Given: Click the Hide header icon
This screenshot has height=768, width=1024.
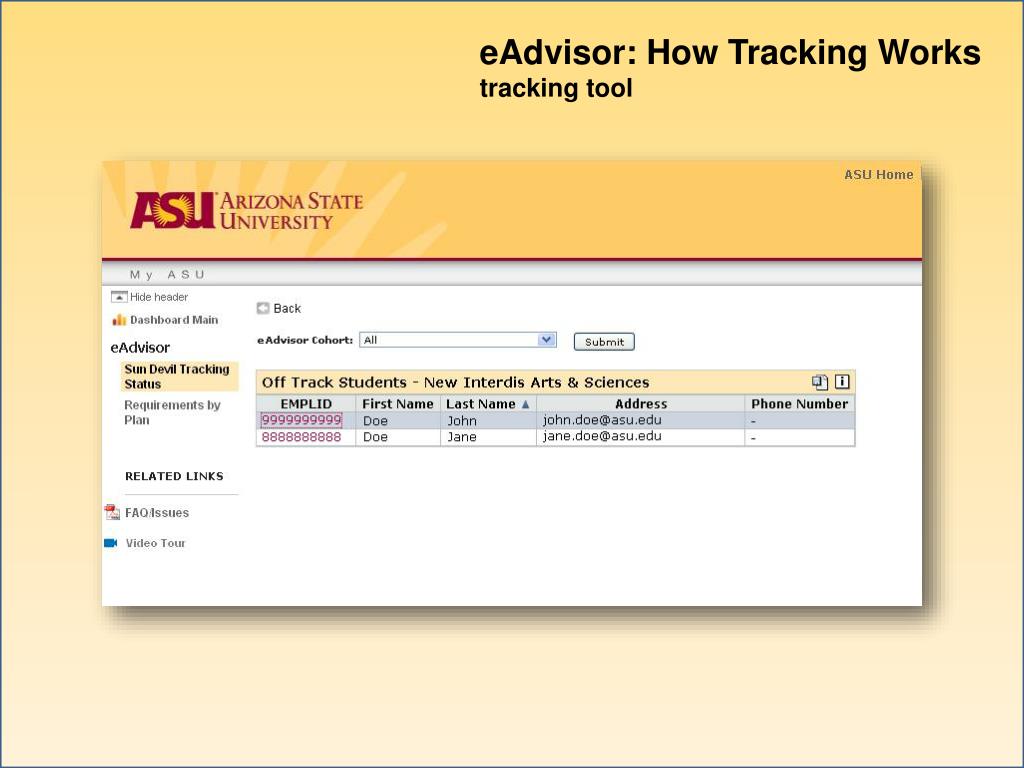Looking at the screenshot, I should point(119,297).
